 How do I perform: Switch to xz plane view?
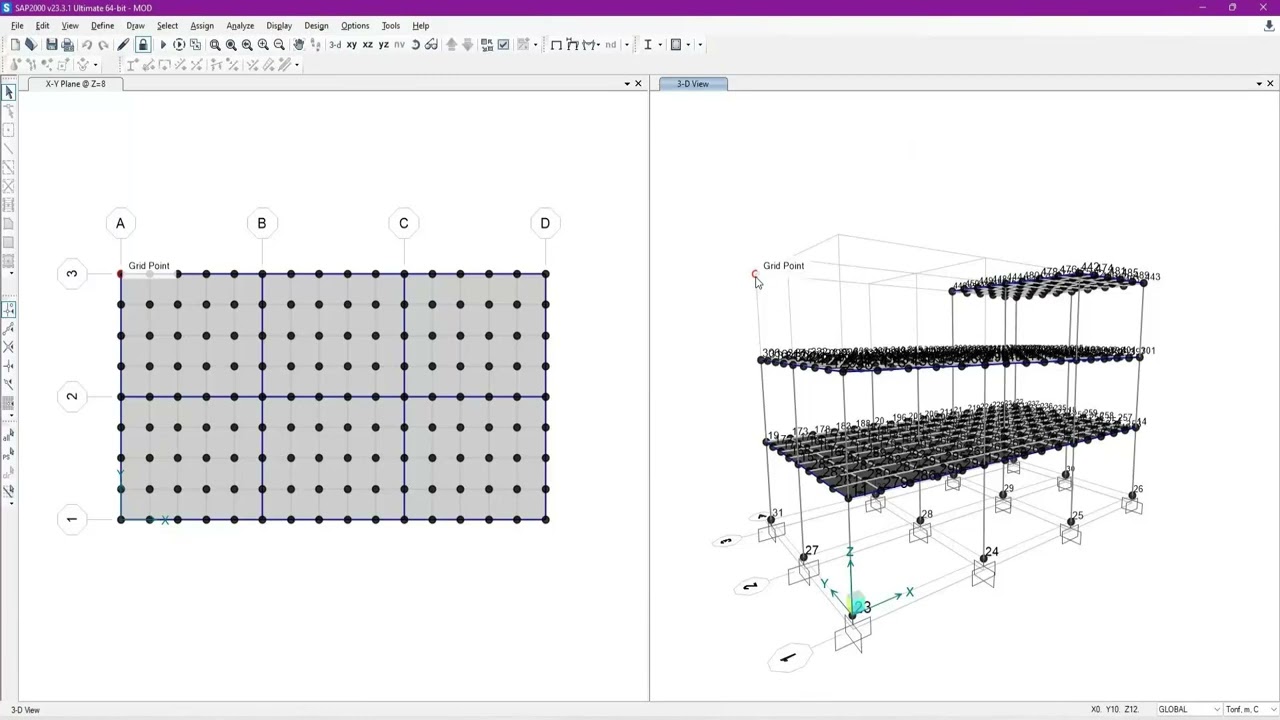click(367, 44)
